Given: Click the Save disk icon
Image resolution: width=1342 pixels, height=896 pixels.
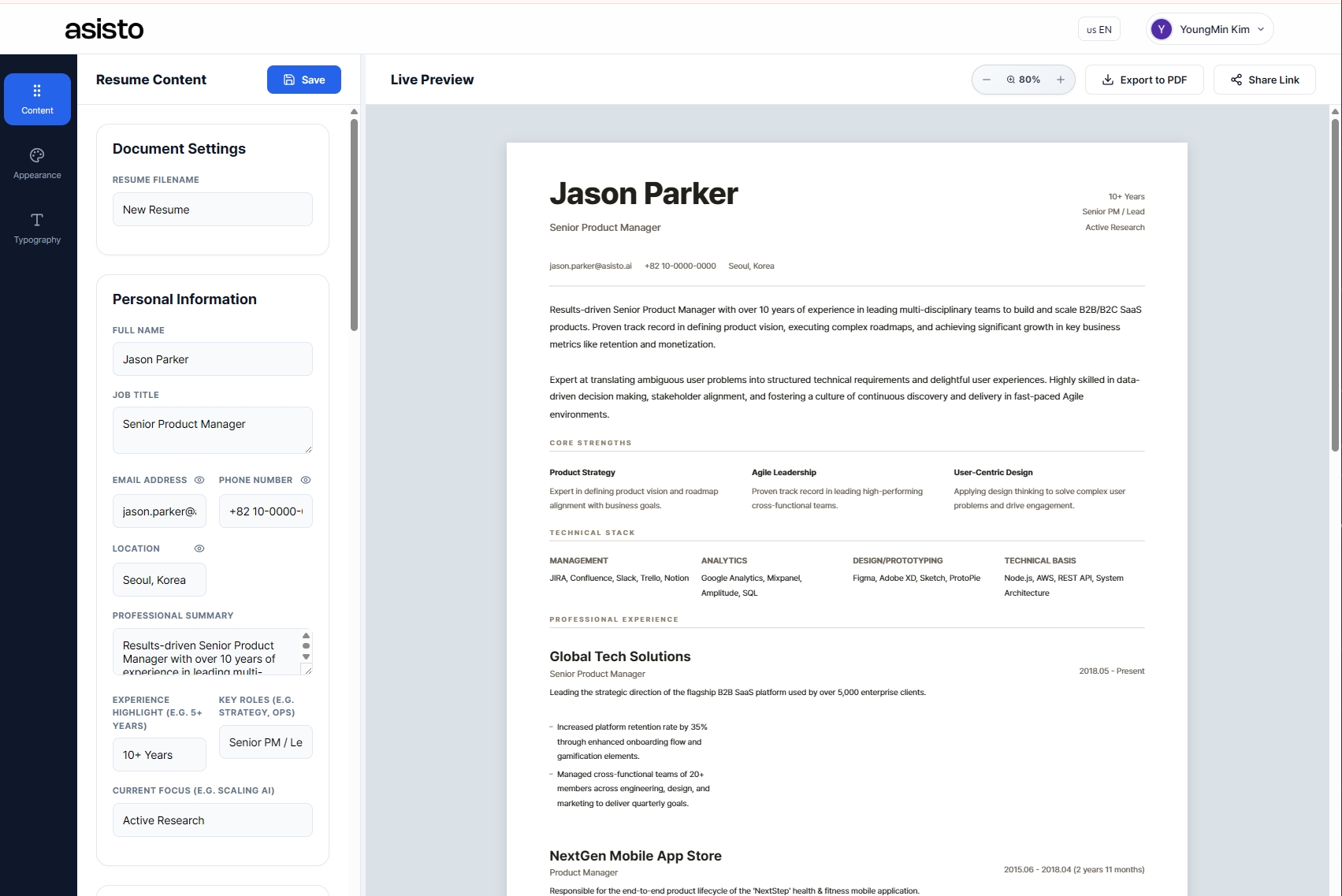Looking at the screenshot, I should pos(288,79).
